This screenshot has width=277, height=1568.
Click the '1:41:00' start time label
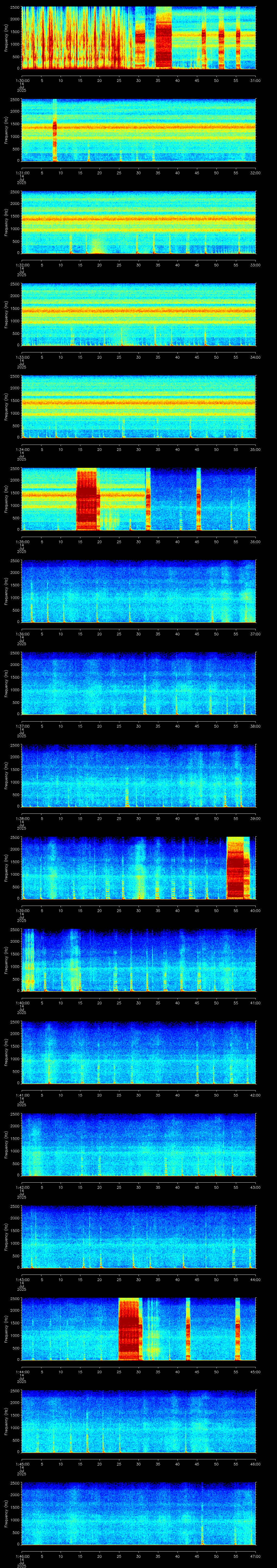point(22,1095)
